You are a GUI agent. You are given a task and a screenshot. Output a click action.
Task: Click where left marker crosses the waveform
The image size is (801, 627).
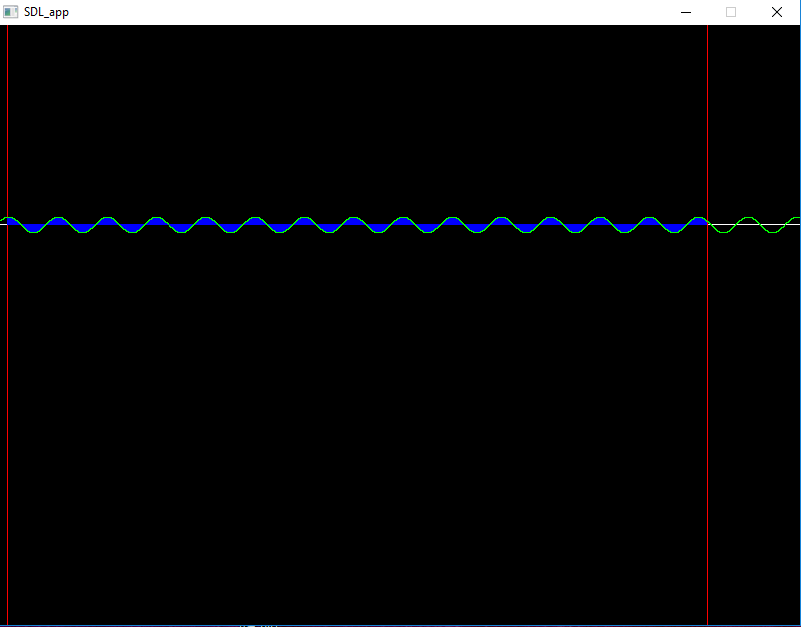(7, 219)
